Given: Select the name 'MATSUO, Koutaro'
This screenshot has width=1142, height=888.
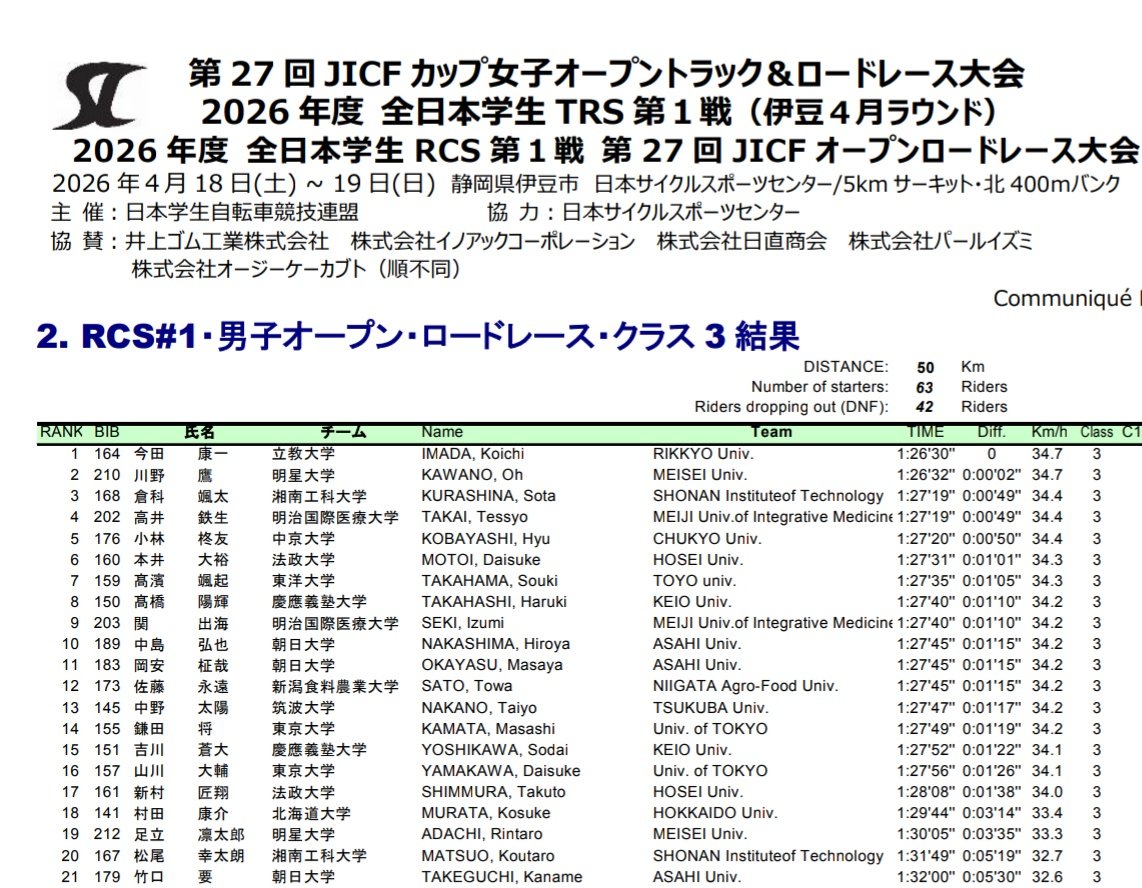Looking at the screenshot, I should pyautogui.click(x=487, y=855).
